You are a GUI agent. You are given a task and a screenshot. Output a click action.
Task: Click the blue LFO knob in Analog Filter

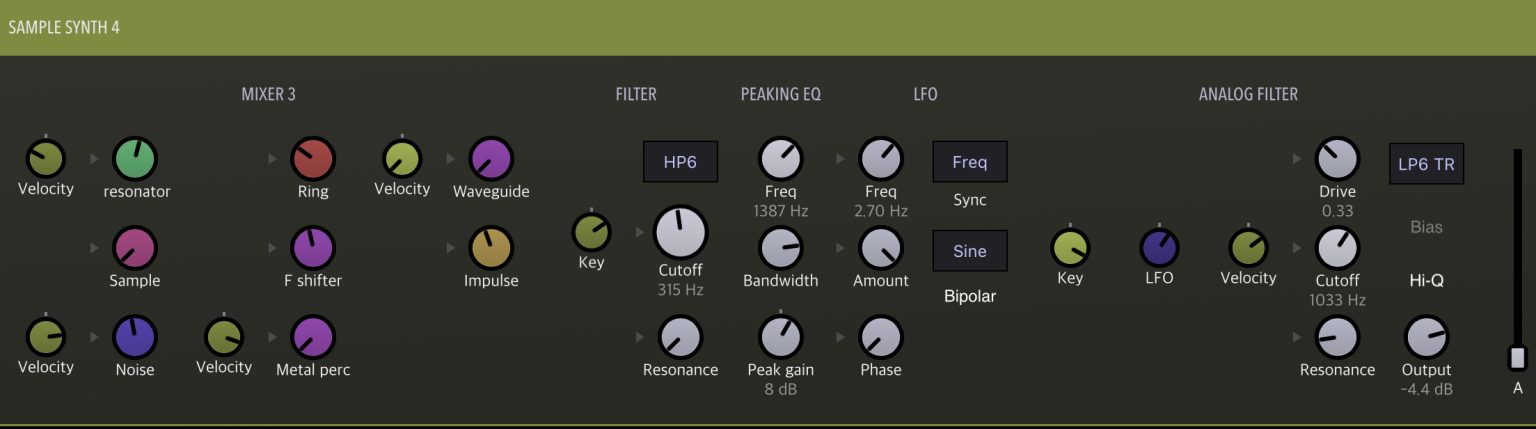tap(1159, 248)
